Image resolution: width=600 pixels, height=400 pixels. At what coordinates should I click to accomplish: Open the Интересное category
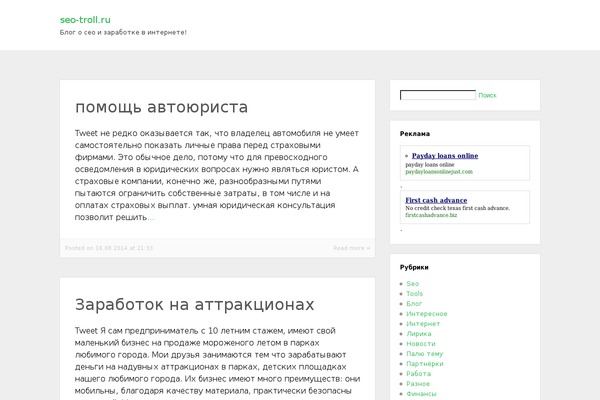point(427,313)
